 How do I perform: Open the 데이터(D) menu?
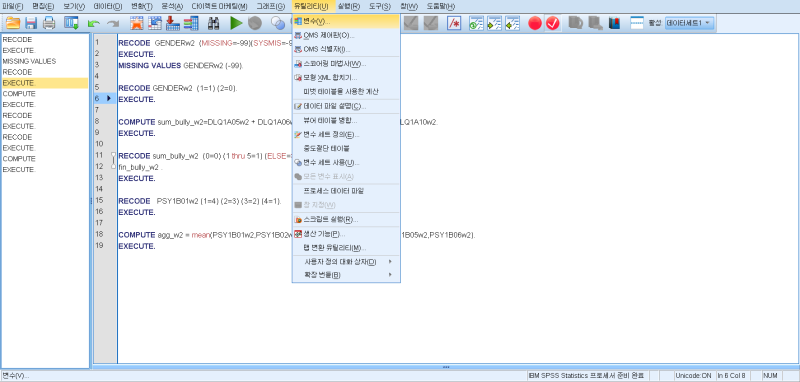(108, 7)
